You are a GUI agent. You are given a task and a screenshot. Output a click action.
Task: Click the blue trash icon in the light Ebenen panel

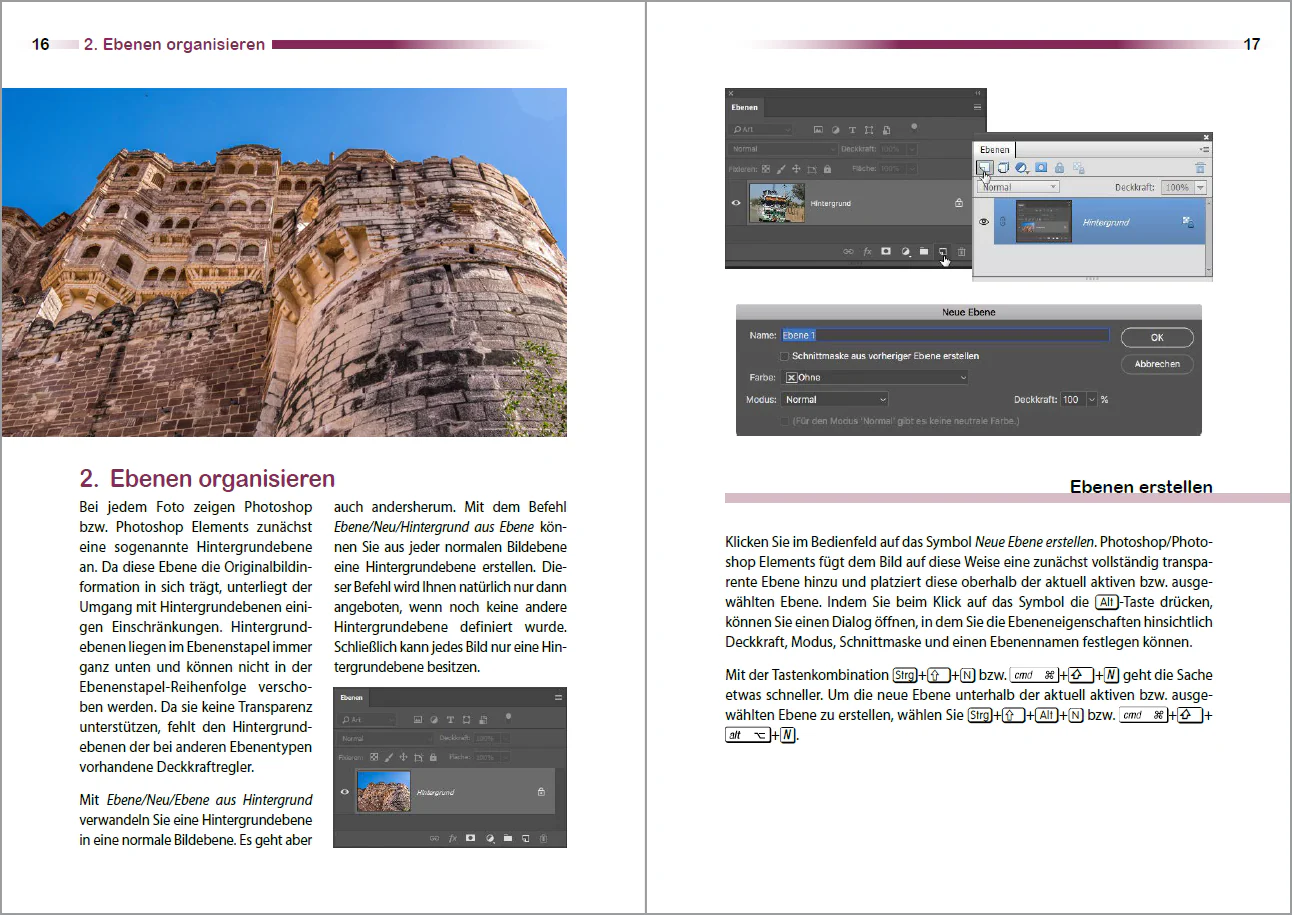click(x=1200, y=168)
